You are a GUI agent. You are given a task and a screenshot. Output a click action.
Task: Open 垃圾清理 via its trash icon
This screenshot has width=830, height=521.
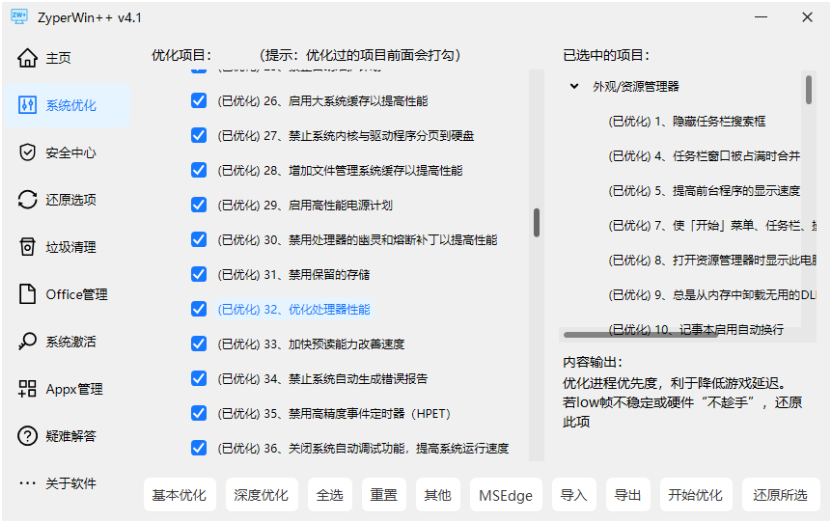[x=28, y=247]
